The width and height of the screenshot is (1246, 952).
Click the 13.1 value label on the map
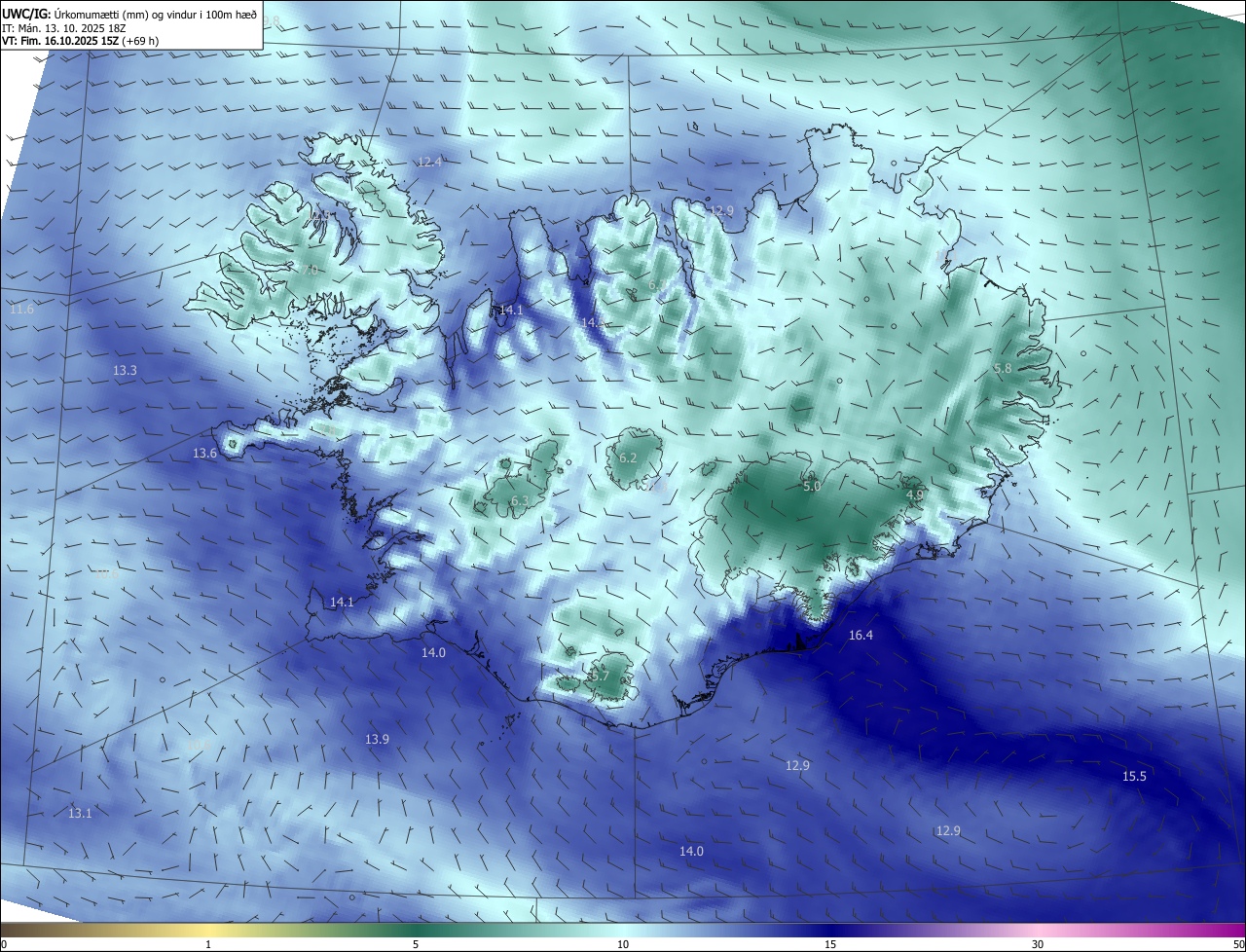coord(80,813)
